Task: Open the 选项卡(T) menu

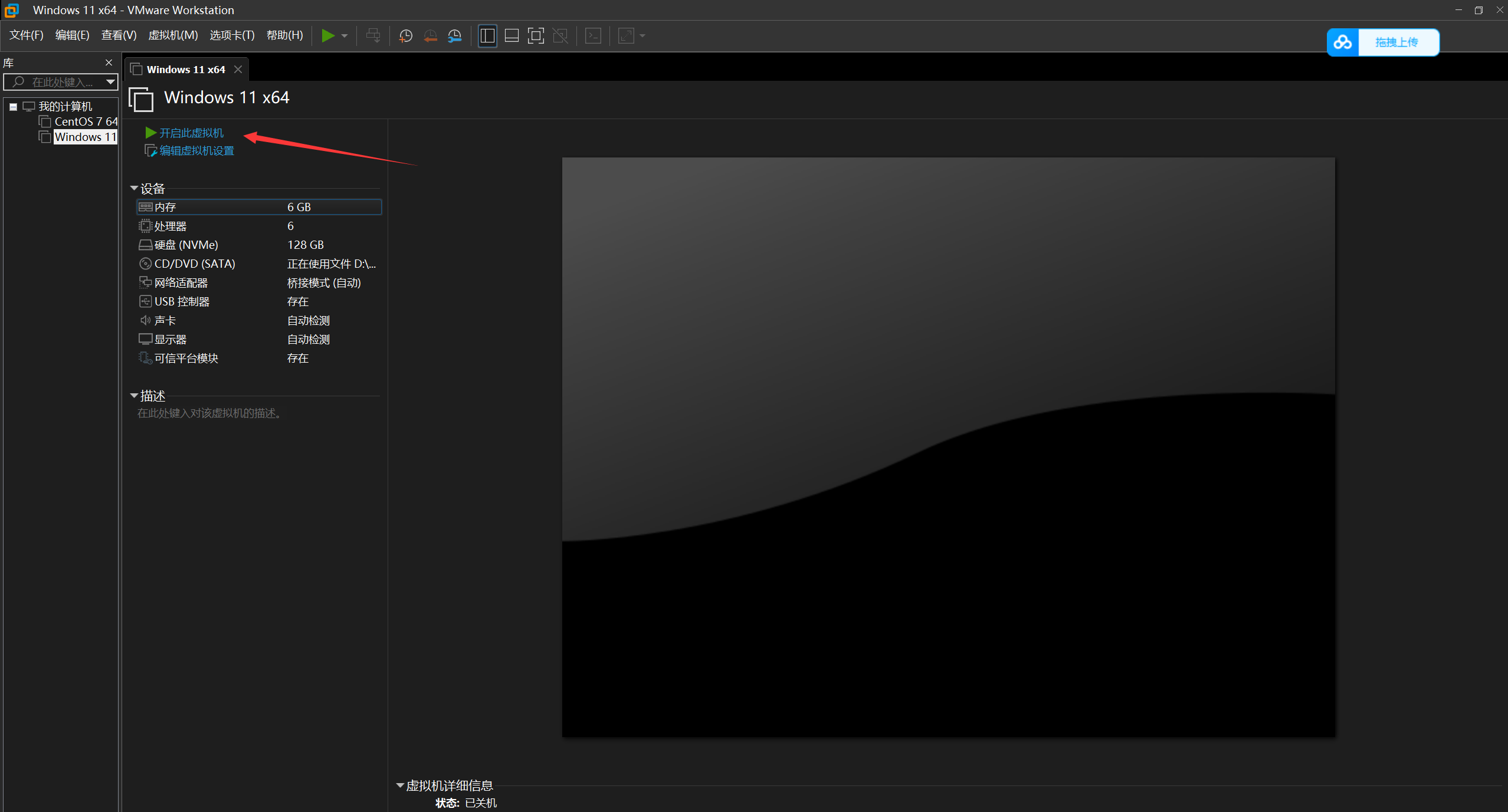Action: coord(232,35)
